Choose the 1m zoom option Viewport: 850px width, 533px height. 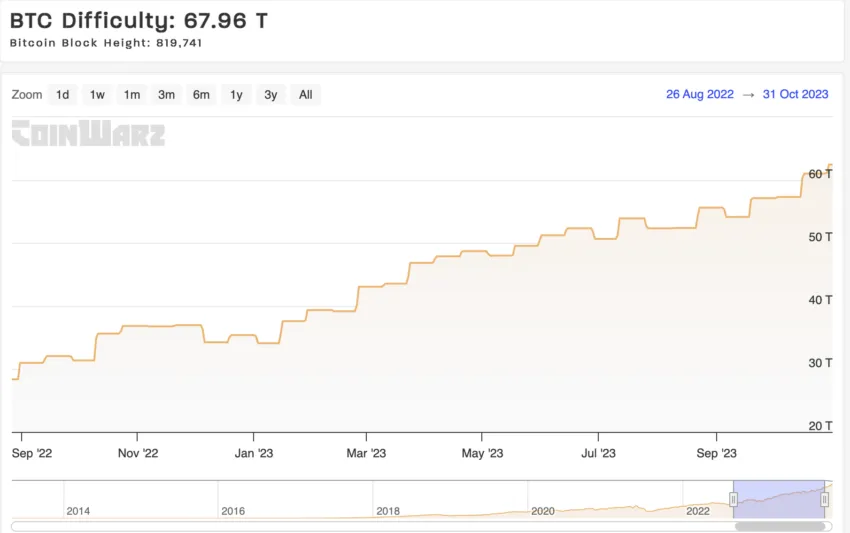132,95
